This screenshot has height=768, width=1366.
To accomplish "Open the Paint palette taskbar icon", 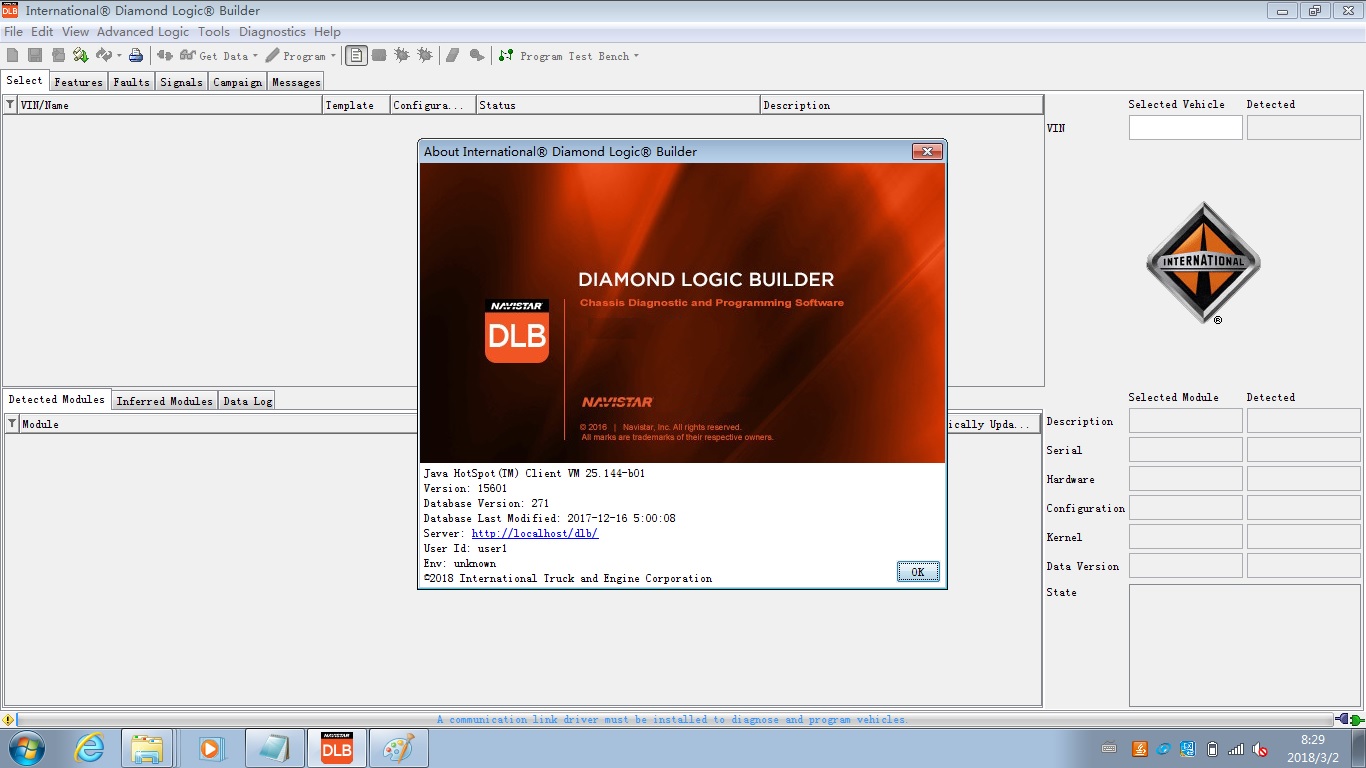I will point(399,748).
